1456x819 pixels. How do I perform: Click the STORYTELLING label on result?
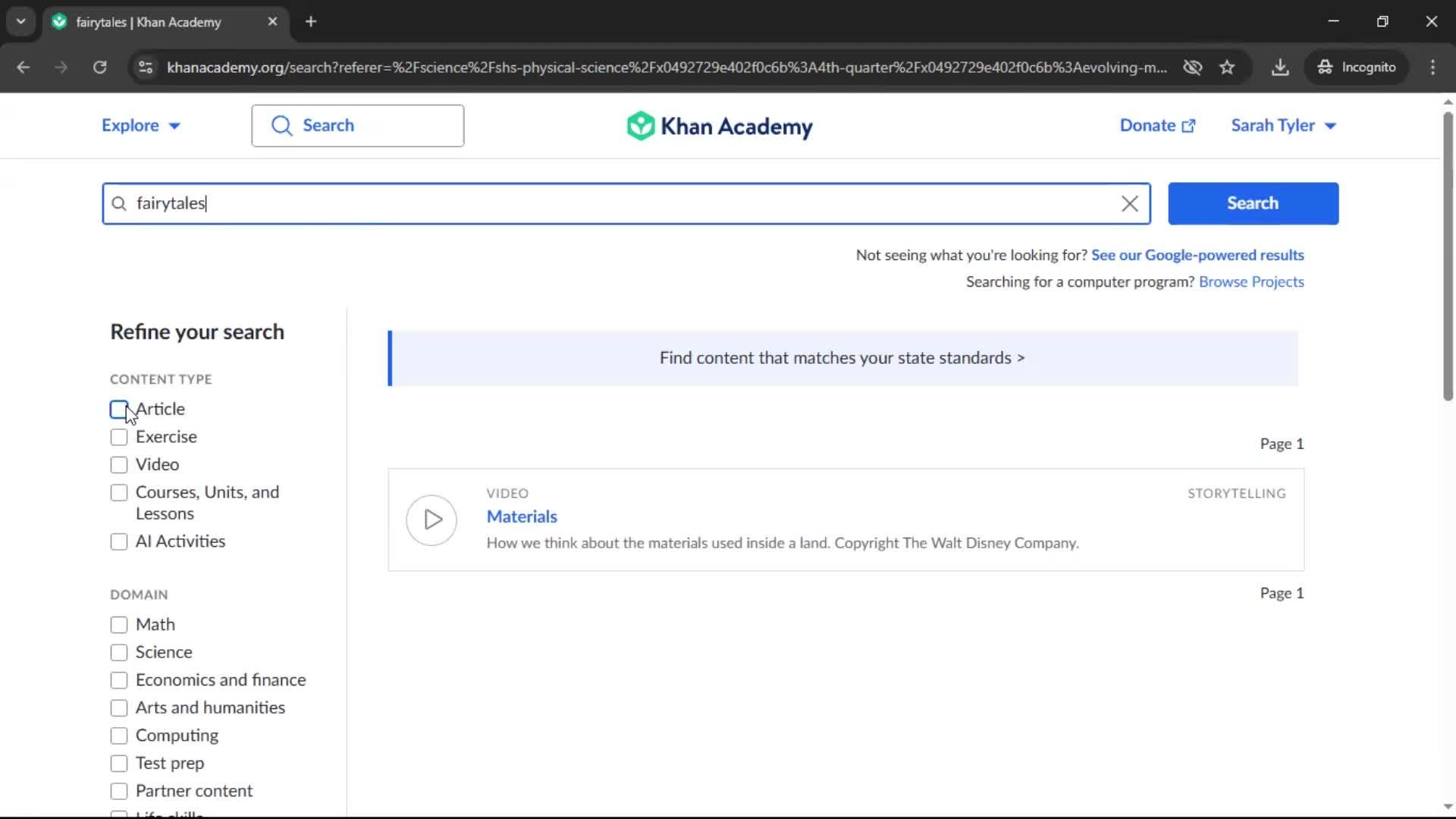point(1236,494)
